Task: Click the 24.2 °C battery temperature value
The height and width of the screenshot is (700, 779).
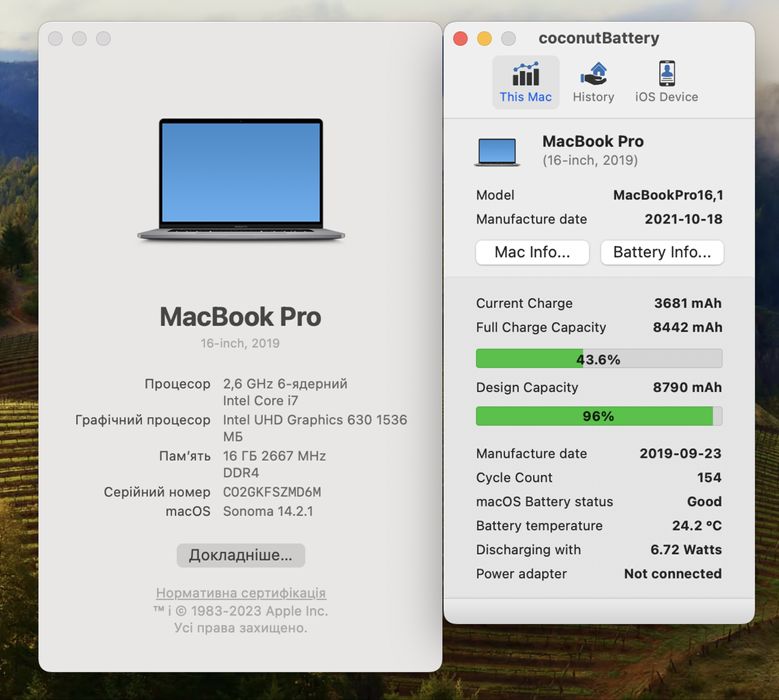Action: coord(697,526)
